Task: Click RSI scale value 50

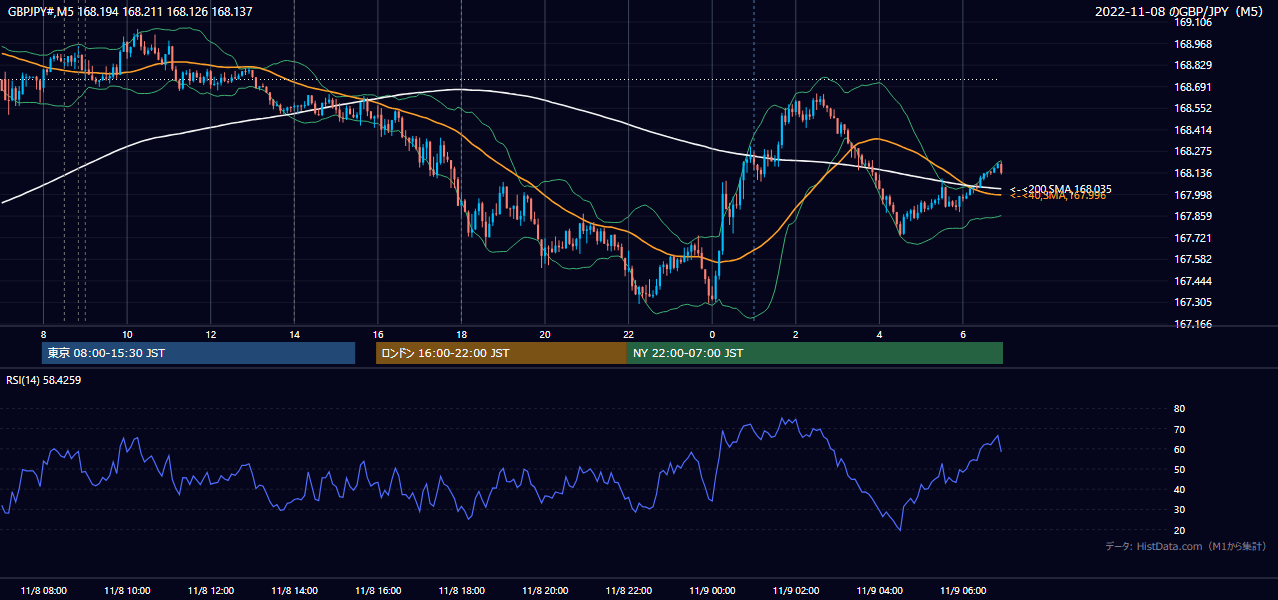Action: (1179, 469)
